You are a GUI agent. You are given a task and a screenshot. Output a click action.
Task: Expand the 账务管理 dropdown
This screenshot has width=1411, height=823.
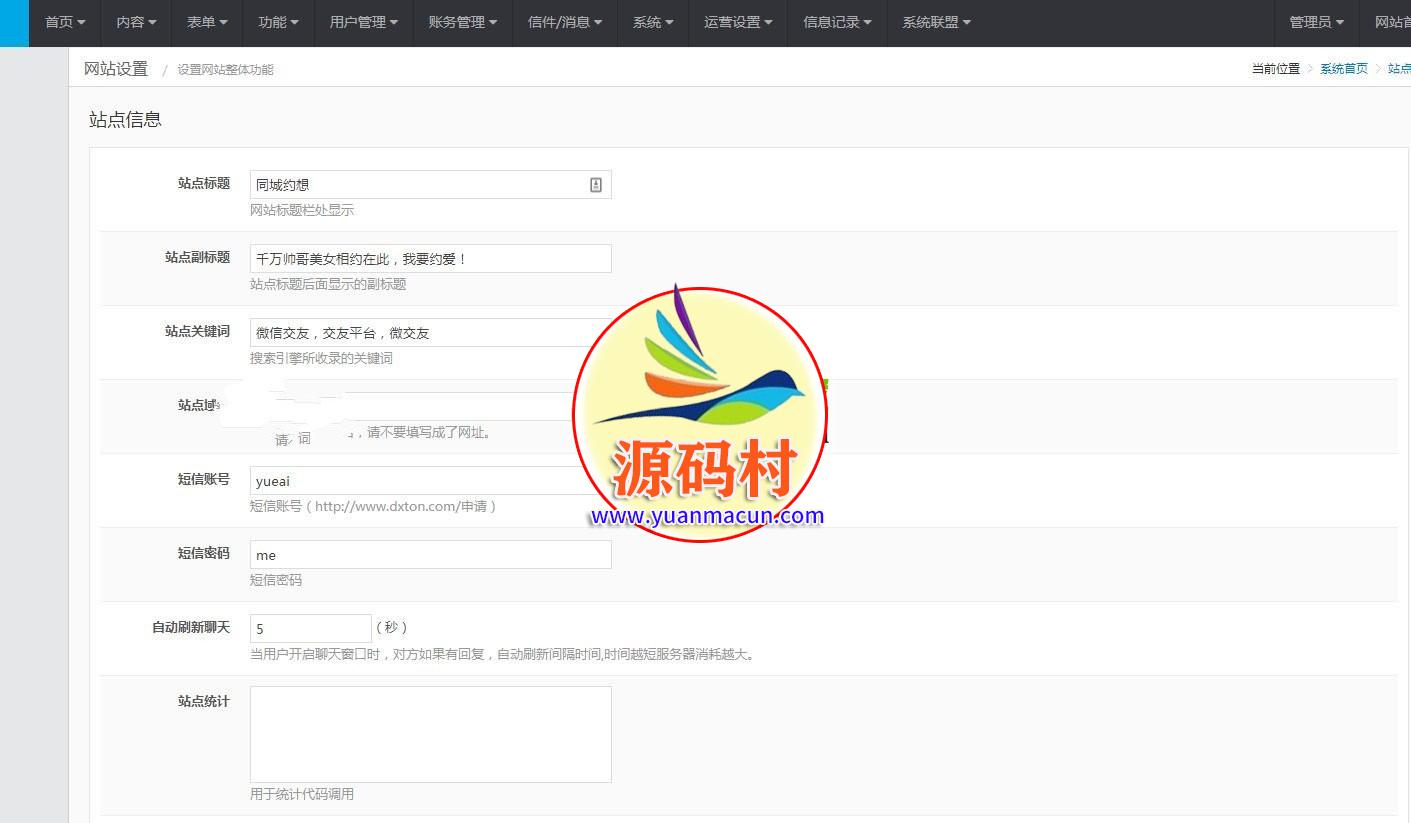click(462, 22)
